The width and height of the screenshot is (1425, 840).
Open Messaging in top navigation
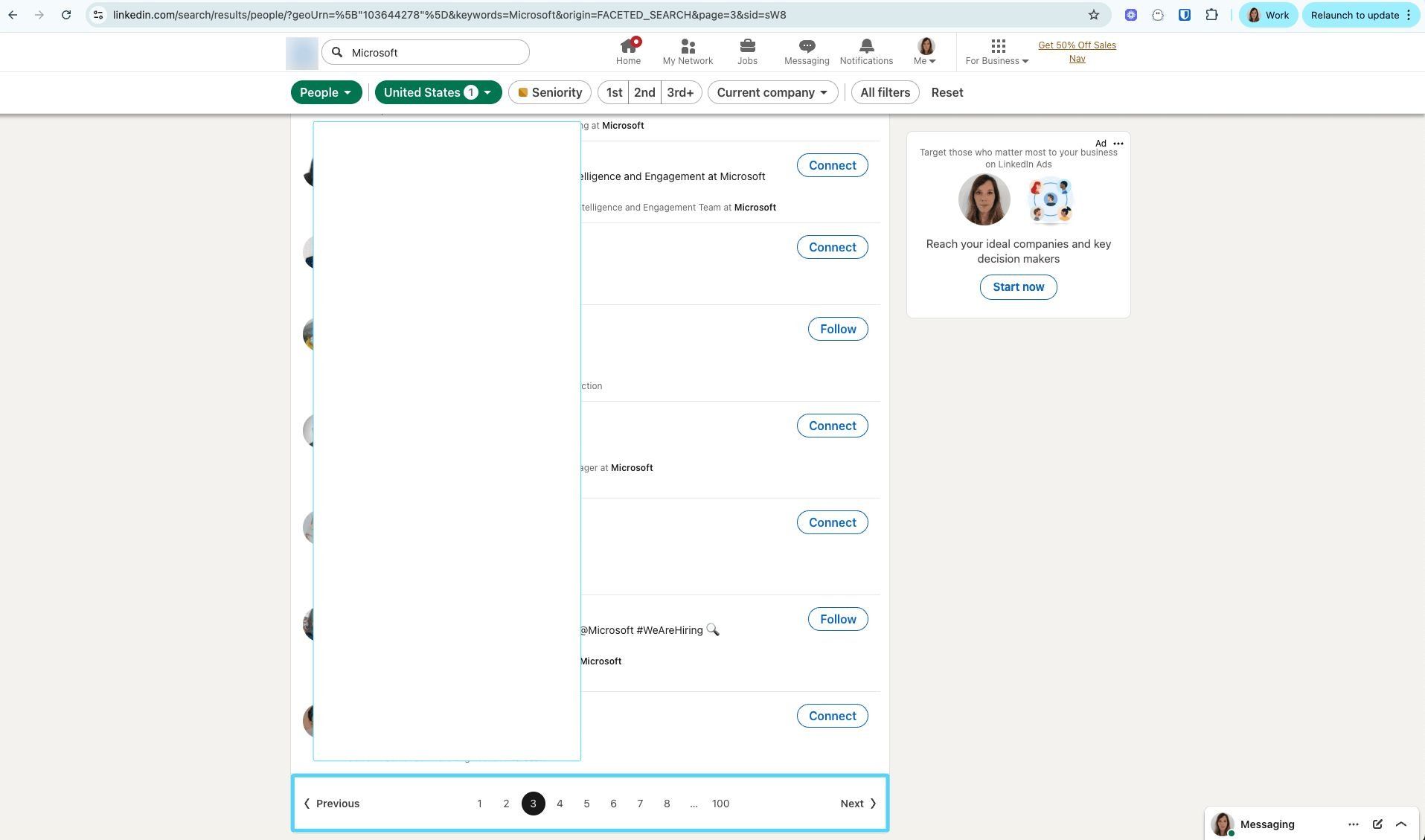(807, 52)
